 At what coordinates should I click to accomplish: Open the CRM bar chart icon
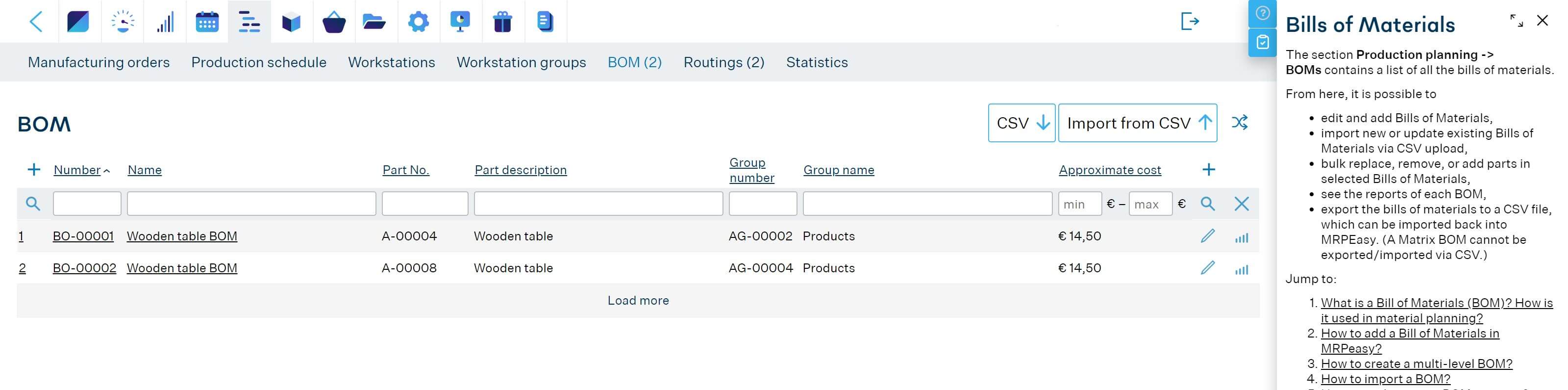tap(165, 21)
